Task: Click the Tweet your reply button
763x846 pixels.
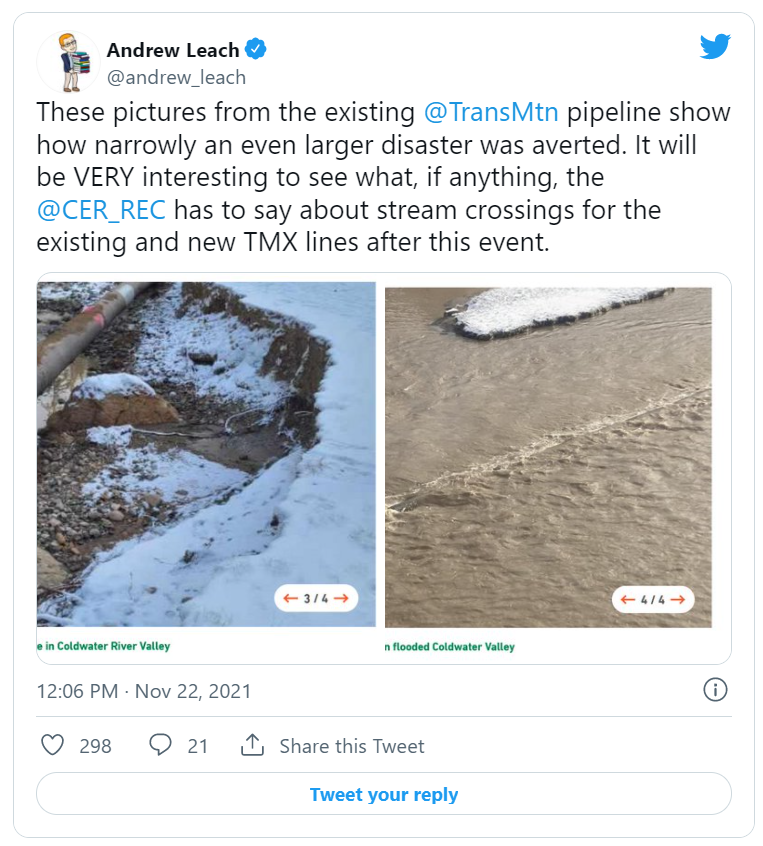Action: (383, 795)
